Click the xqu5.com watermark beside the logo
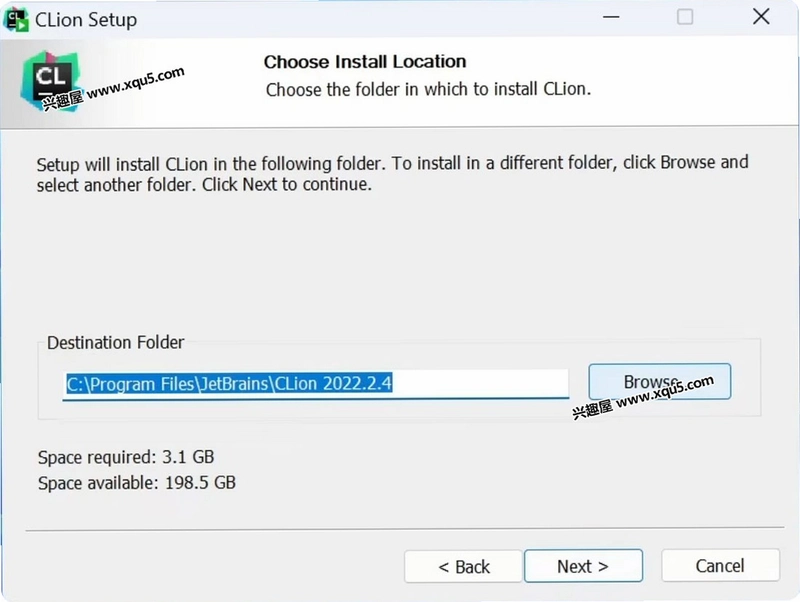This screenshot has height=602, width=800. click(x=113, y=89)
